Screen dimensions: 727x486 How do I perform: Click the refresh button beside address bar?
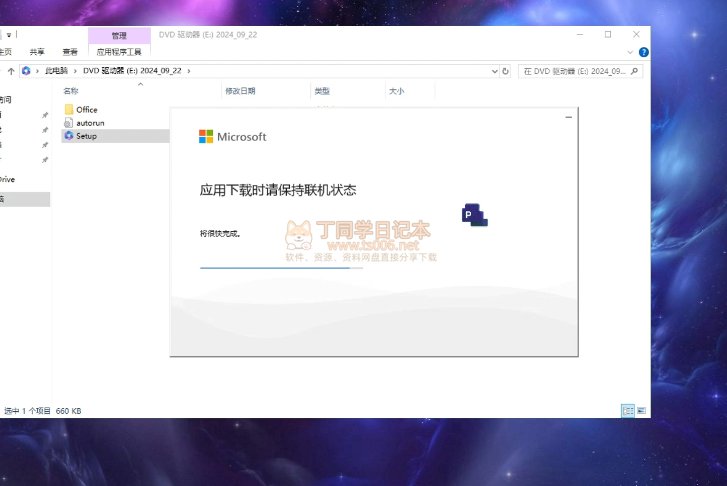pos(505,71)
